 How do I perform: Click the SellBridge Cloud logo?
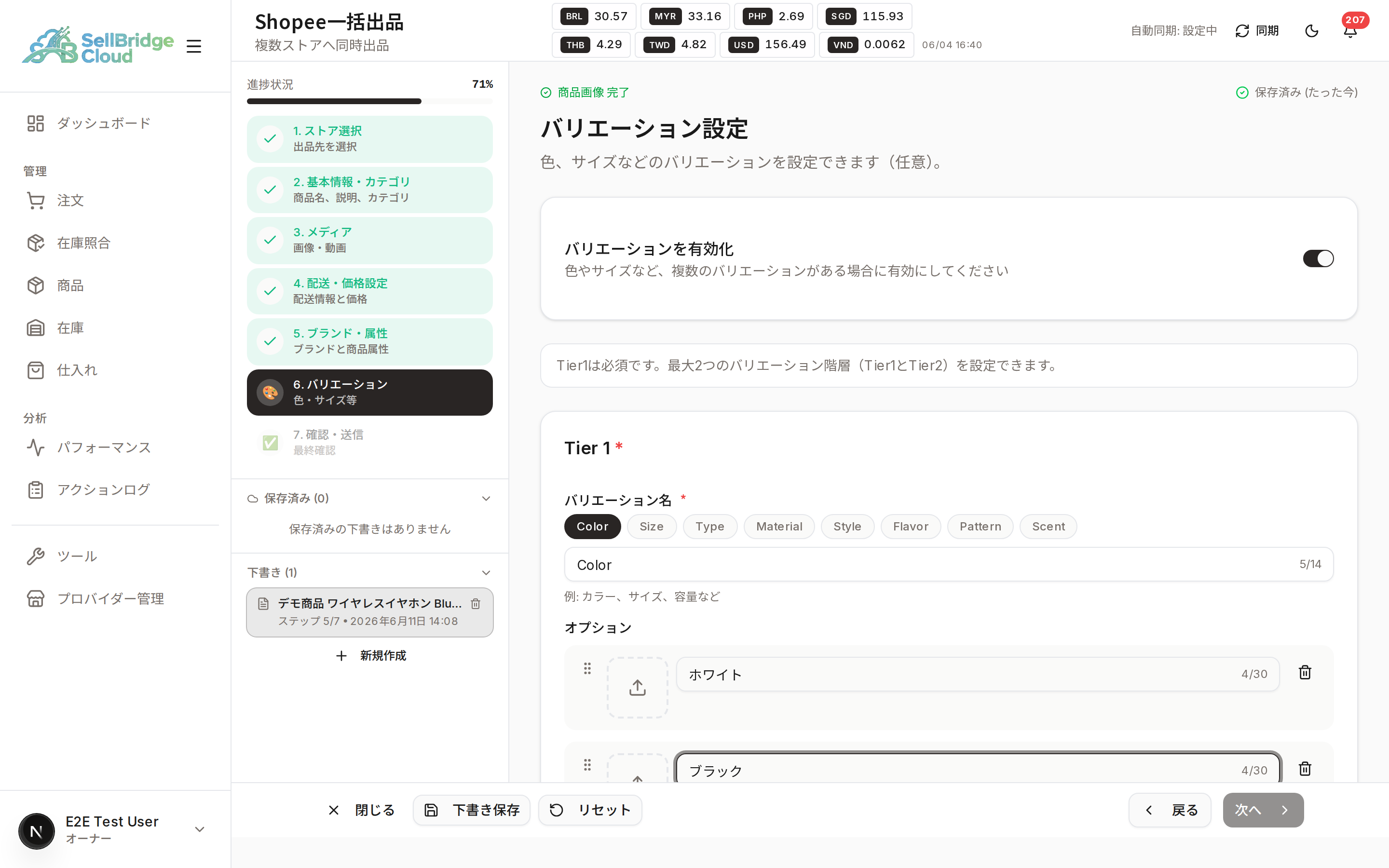pos(97,45)
